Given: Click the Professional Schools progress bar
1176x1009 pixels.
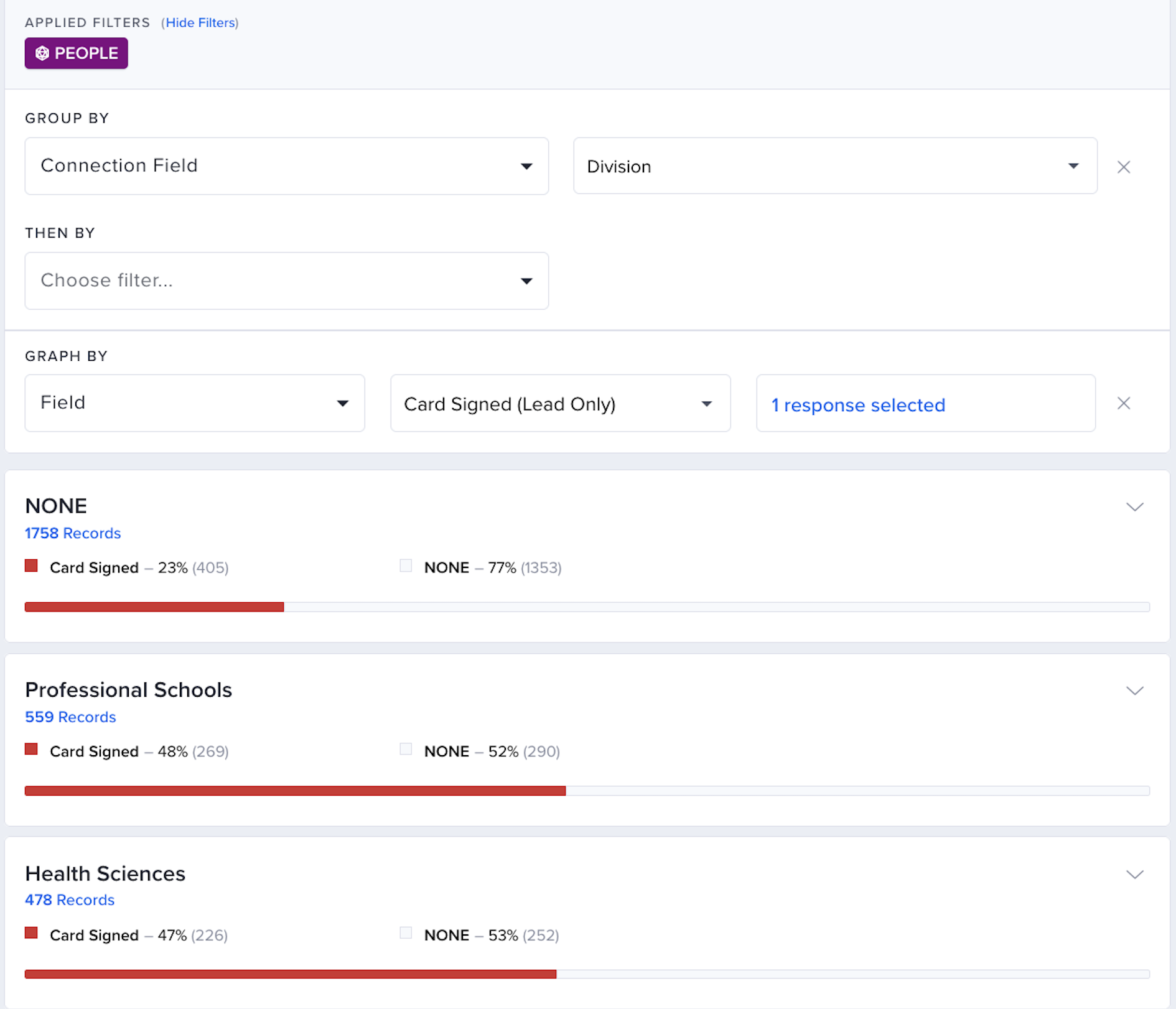Looking at the screenshot, I should click(587, 791).
